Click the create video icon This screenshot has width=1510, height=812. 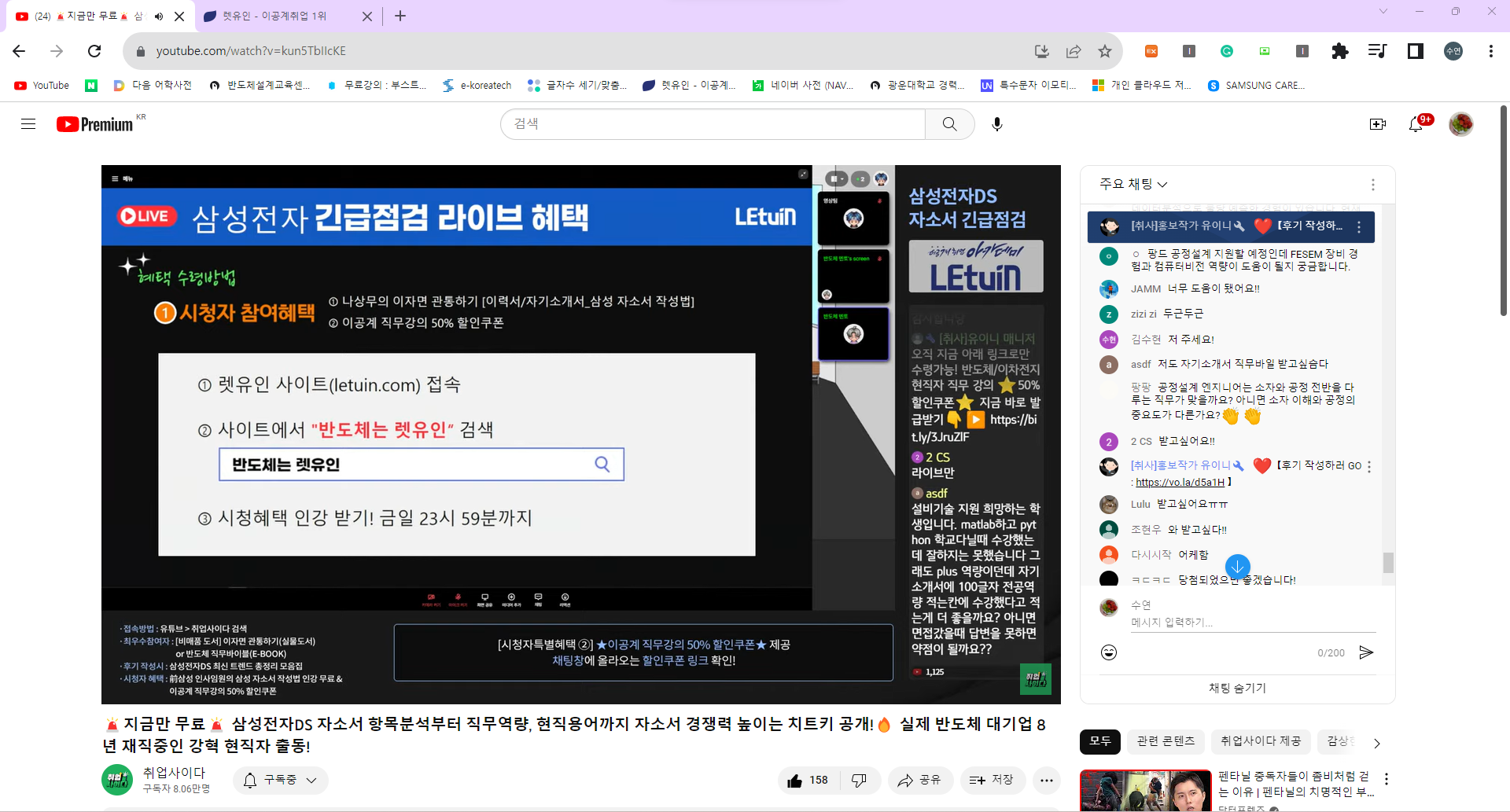coord(1377,124)
